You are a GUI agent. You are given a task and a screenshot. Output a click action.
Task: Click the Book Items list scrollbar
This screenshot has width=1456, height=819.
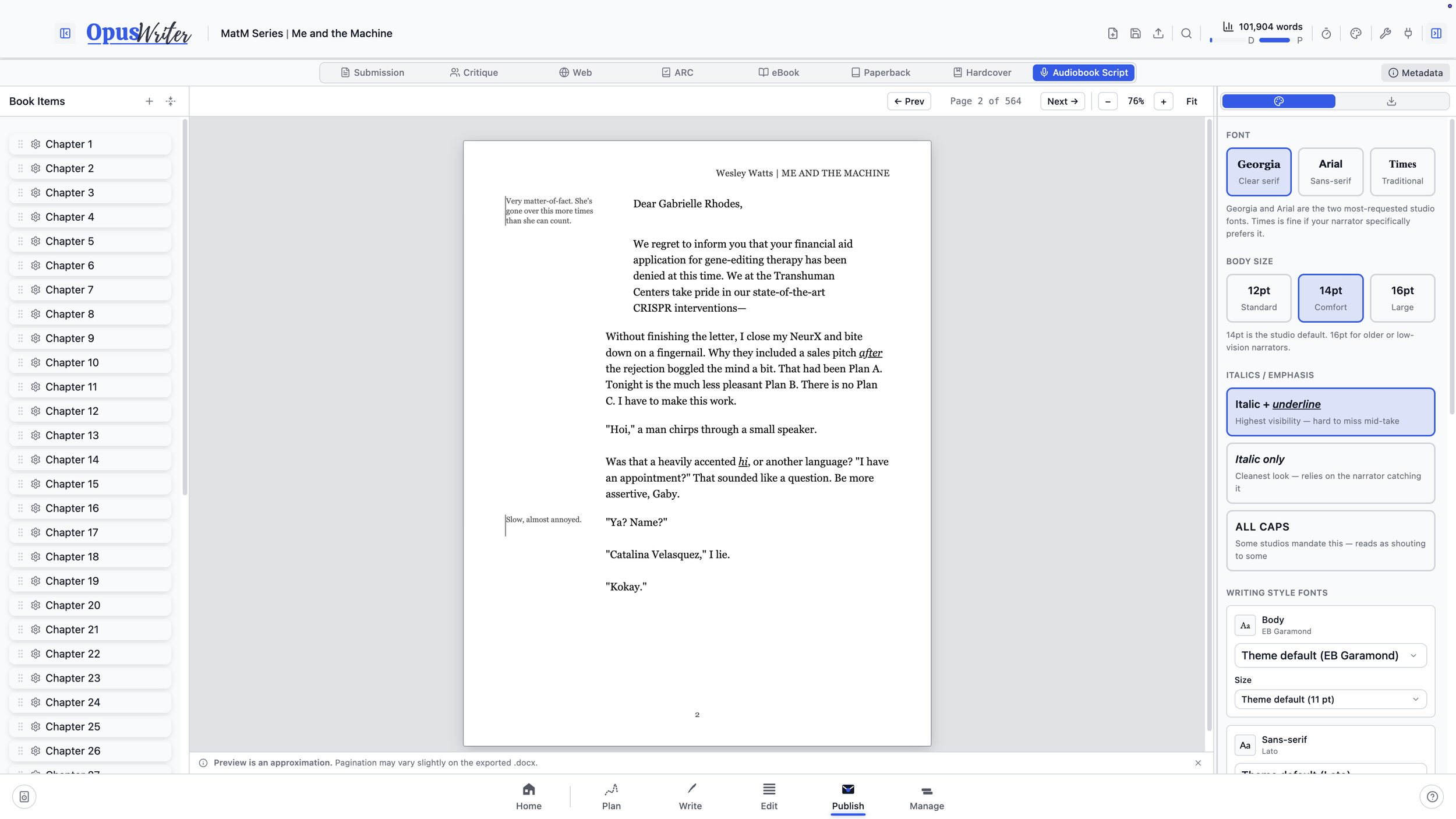(185, 307)
